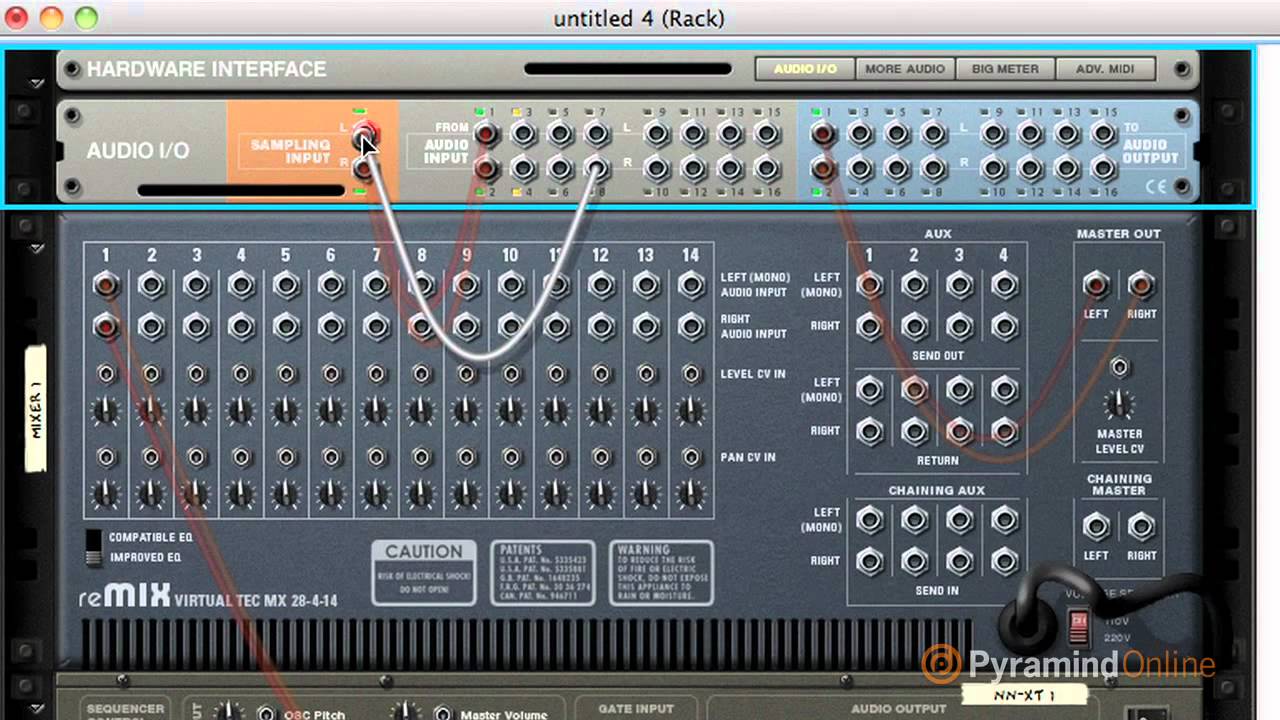Adjust the Master Level CV trim knob

tap(1120, 405)
